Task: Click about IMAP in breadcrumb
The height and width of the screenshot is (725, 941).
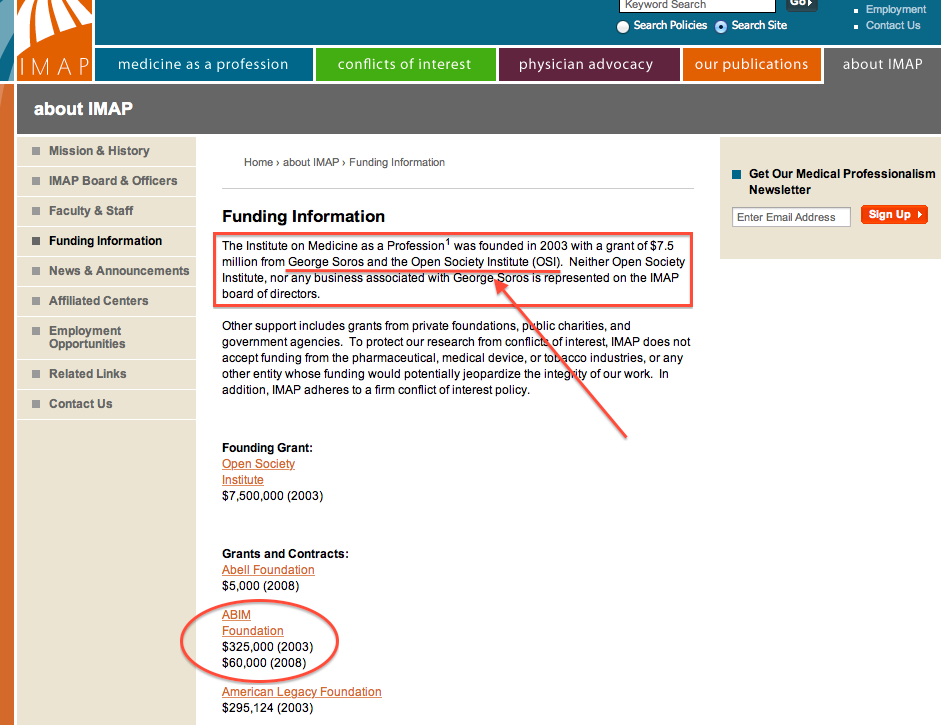Action: click(311, 162)
